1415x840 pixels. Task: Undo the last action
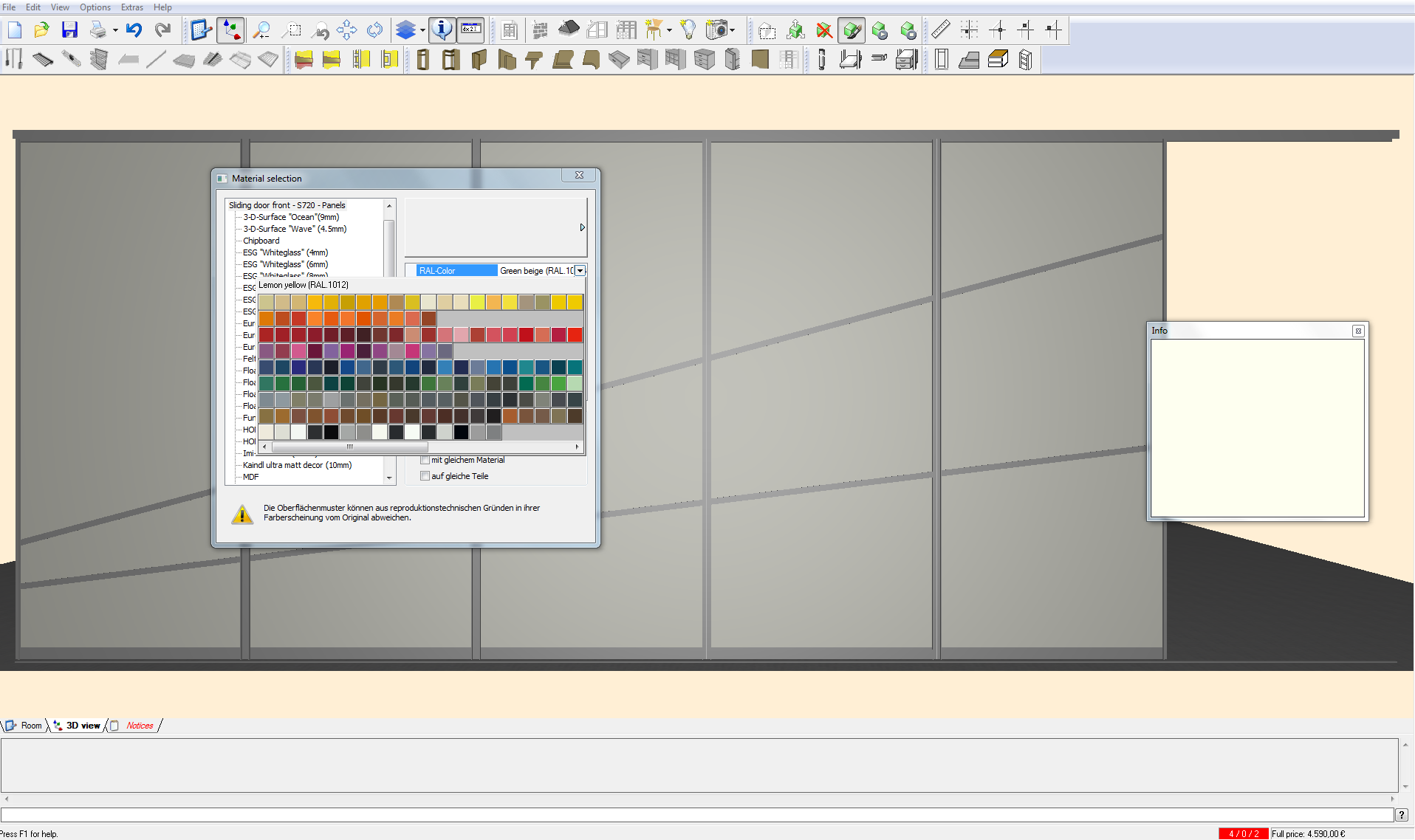point(133,30)
